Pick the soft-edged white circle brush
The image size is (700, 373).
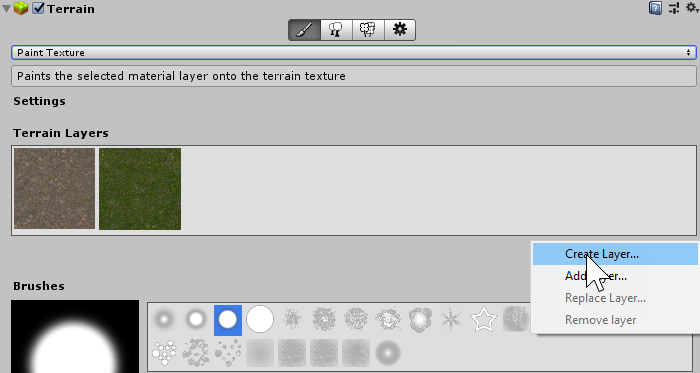coord(196,319)
